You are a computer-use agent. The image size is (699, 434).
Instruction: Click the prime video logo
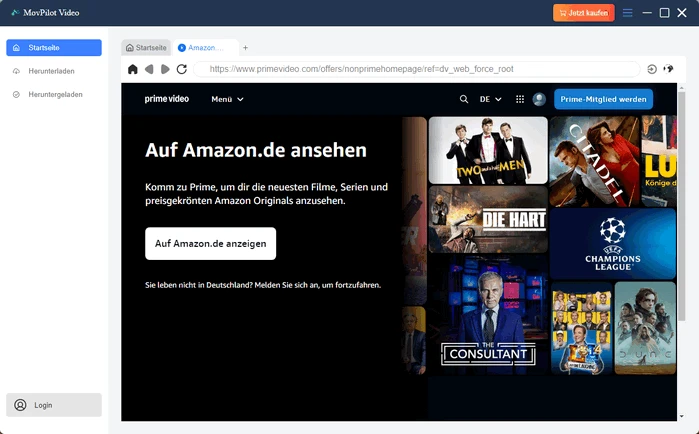[x=167, y=99]
